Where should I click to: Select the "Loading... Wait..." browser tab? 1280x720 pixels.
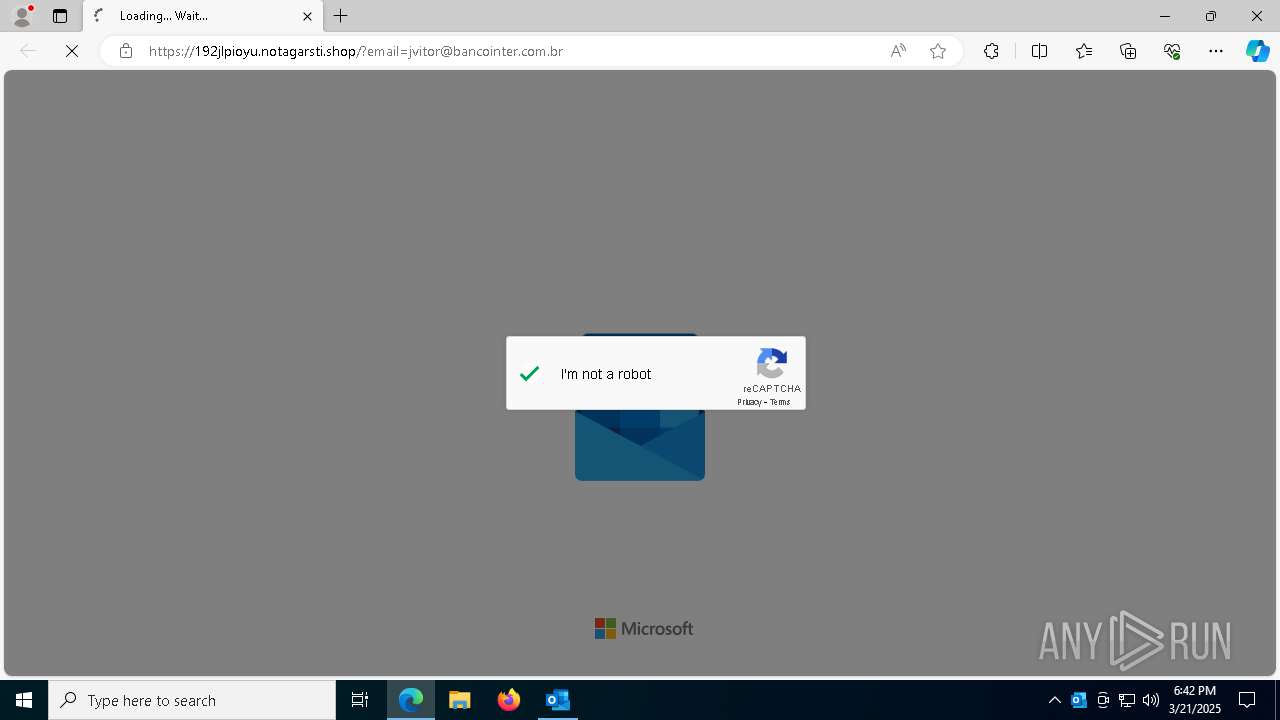204,16
